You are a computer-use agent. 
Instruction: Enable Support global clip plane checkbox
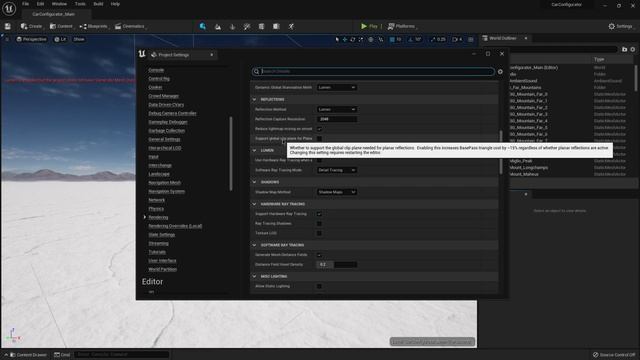[x=319, y=139]
